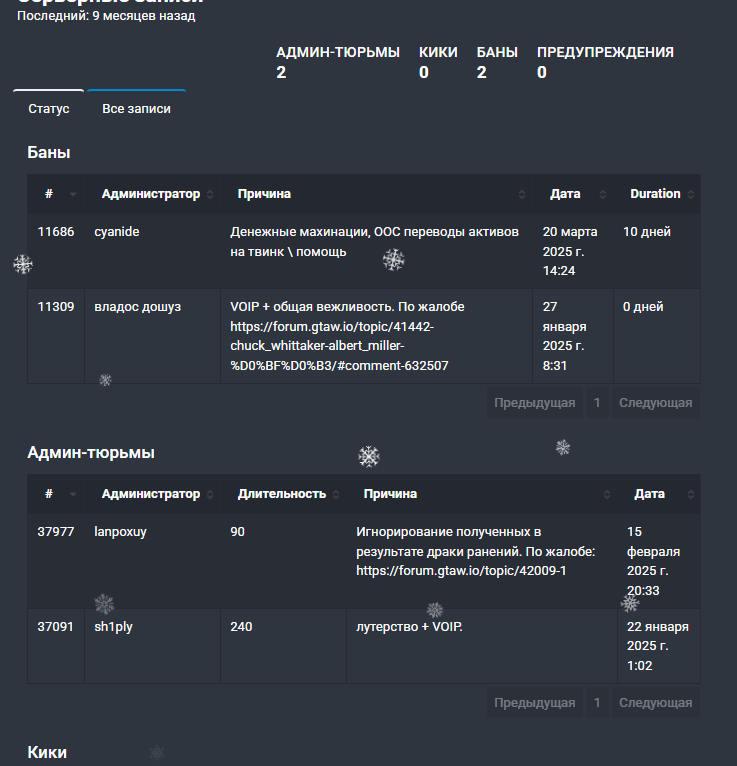The height and width of the screenshot is (766, 737).
Task: Click Следующая under the Админ-тюрьмы table
Action: pyautogui.click(x=656, y=703)
